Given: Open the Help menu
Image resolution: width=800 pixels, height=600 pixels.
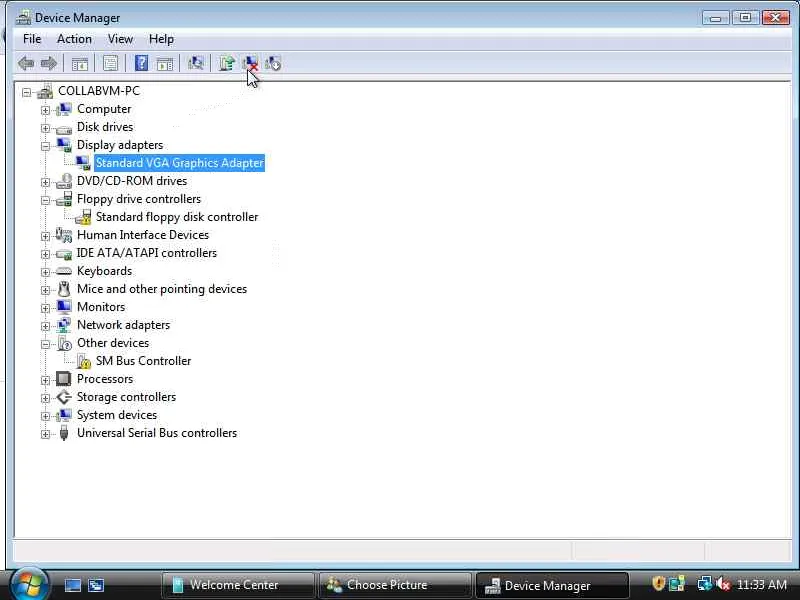Looking at the screenshot, I should [161, 39].
